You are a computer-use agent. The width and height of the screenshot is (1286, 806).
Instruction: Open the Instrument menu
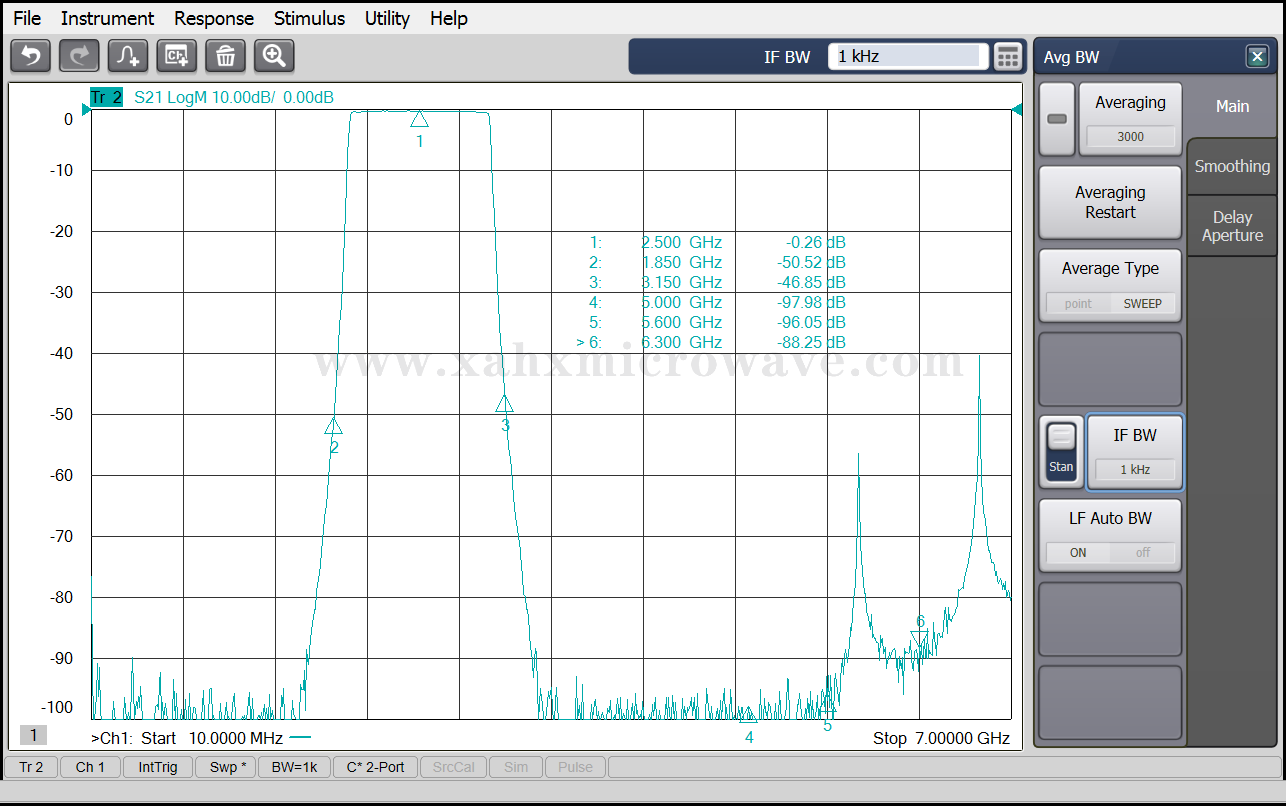click(x=107, y=18)
